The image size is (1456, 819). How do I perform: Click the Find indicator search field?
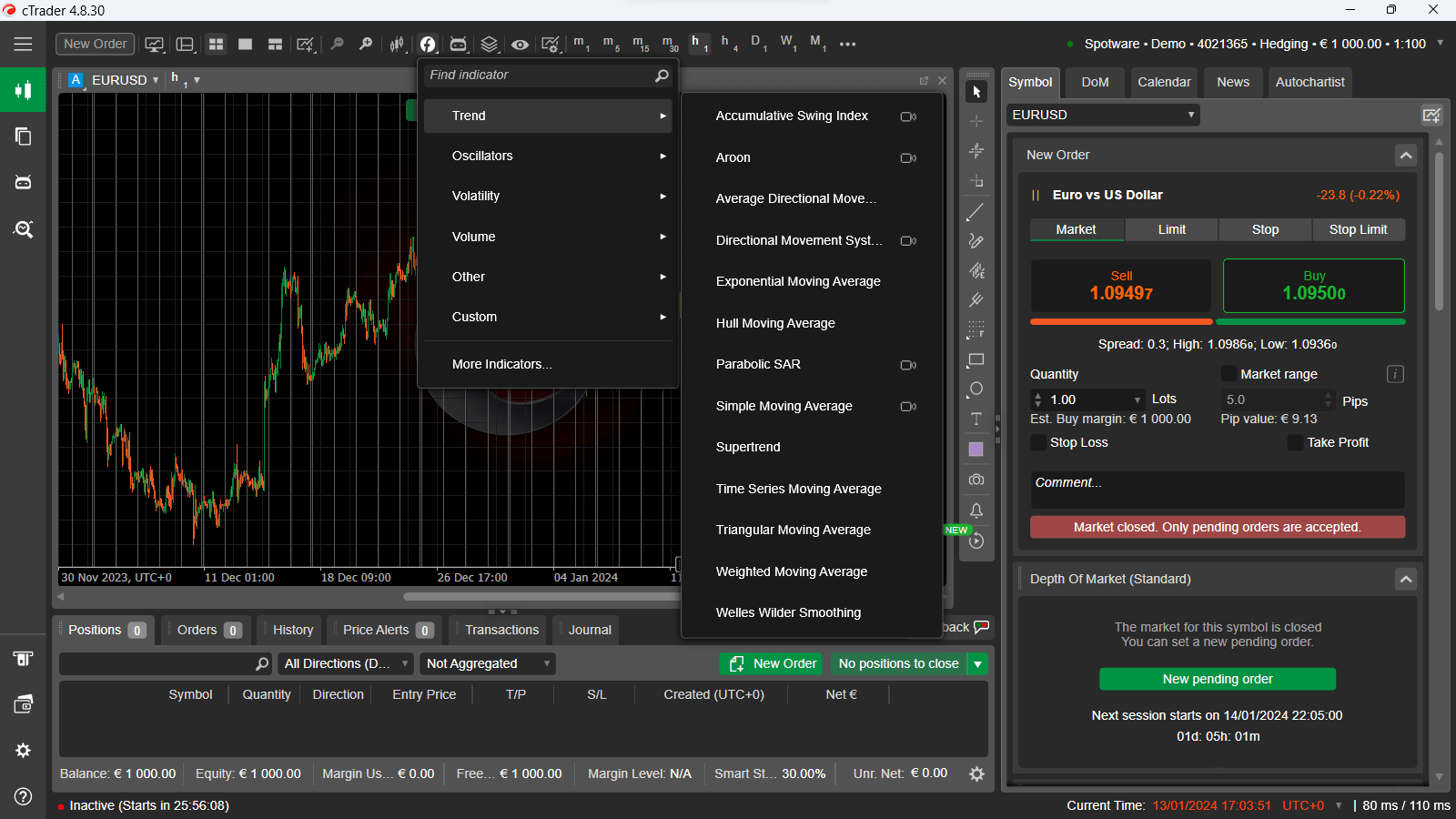(x=549, y=75)
